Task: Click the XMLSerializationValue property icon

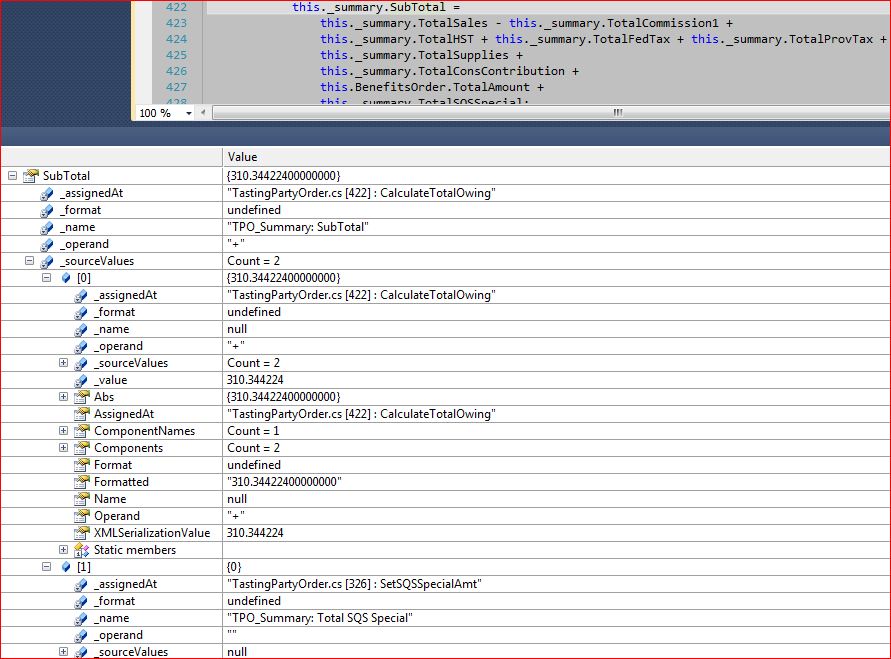Action: click(x=82, y=533)
